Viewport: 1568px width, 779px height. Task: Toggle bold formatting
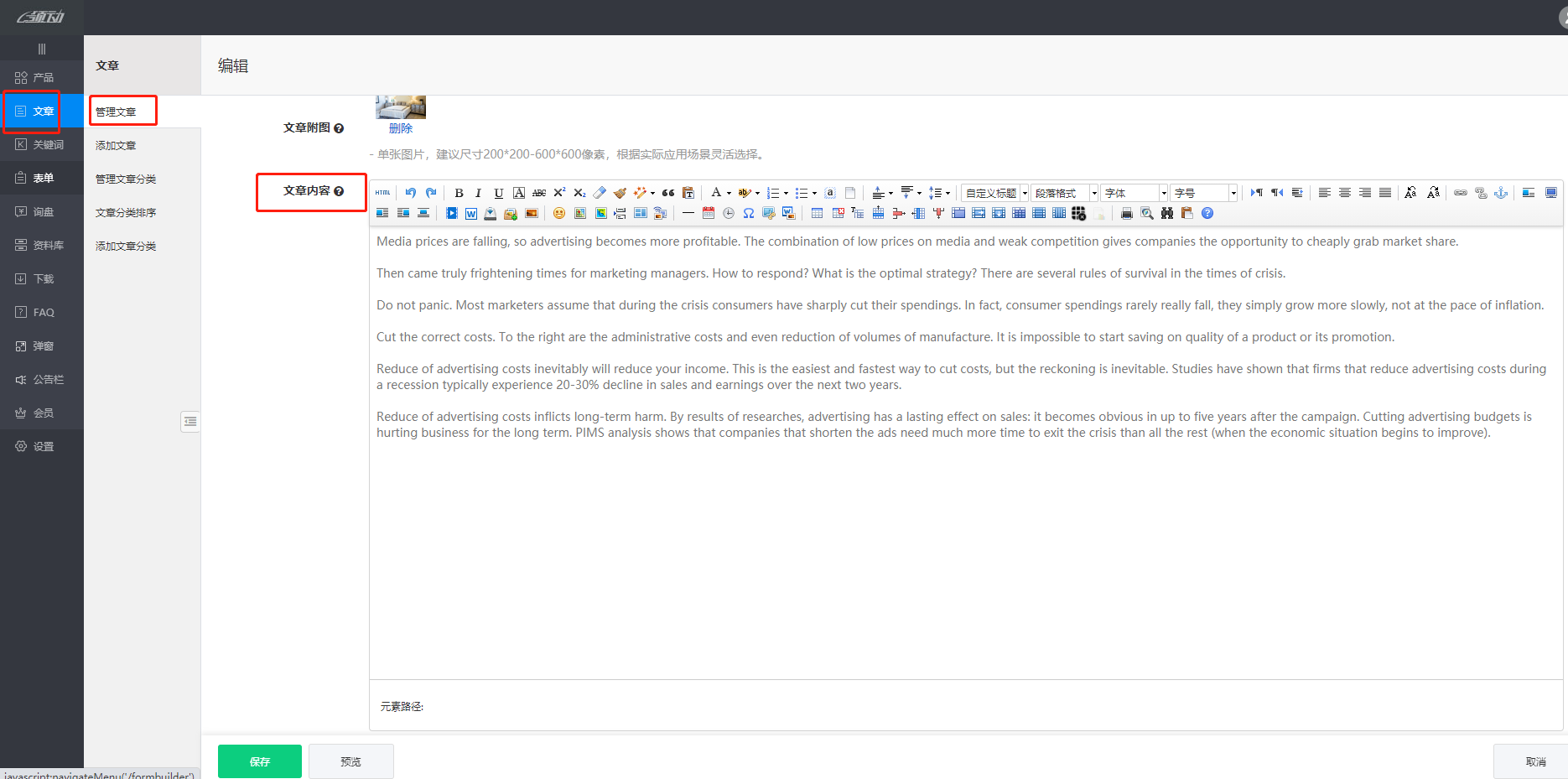tap(459, 193)
